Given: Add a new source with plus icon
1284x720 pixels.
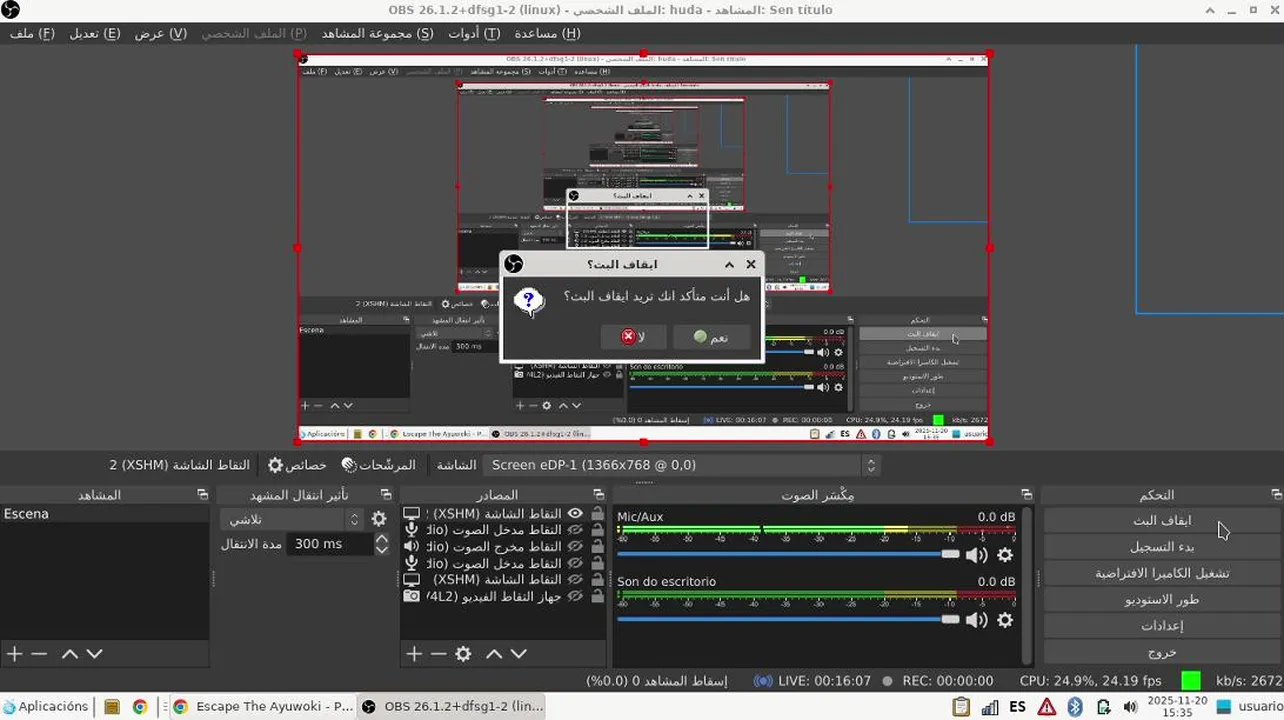Looking at the screenshot, I should pyautogui.click(x=414, y=653).
